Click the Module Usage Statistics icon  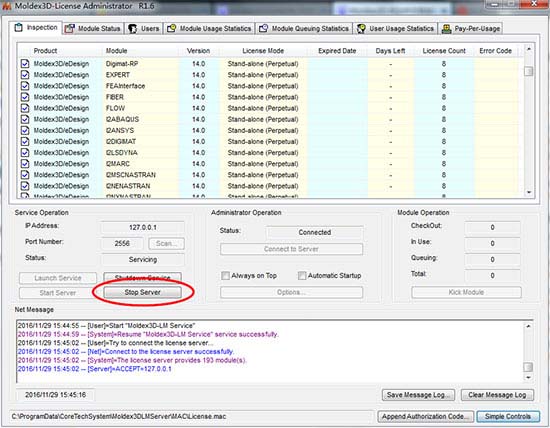pyautogui.click(x=172, y=28)
